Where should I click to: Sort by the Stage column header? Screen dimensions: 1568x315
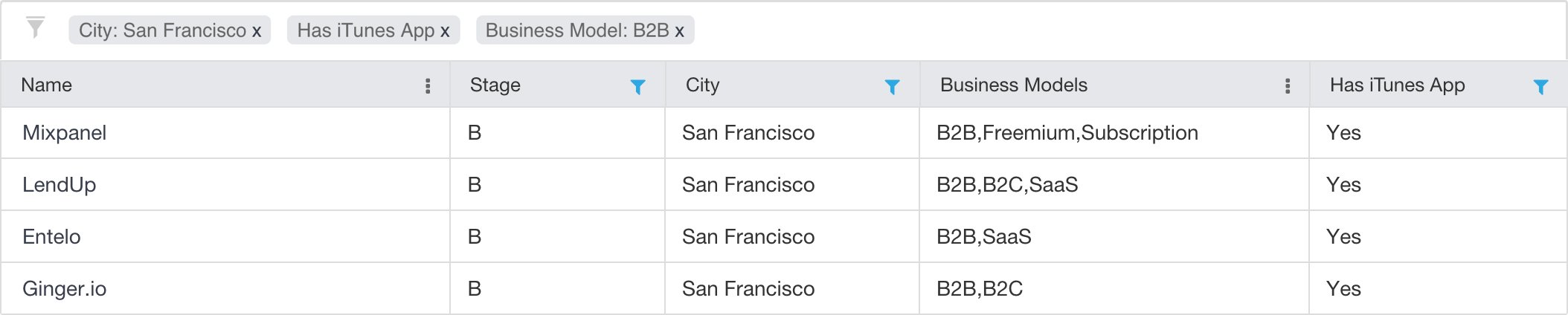(x=495, y=85)
